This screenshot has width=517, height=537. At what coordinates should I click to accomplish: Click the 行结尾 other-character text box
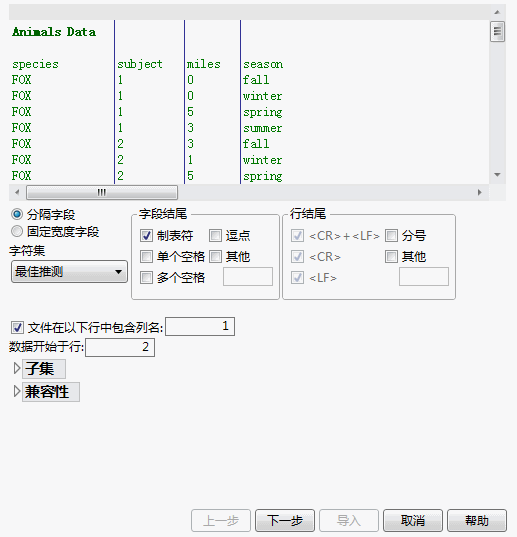pyautogui.click(x=424, y=276)
